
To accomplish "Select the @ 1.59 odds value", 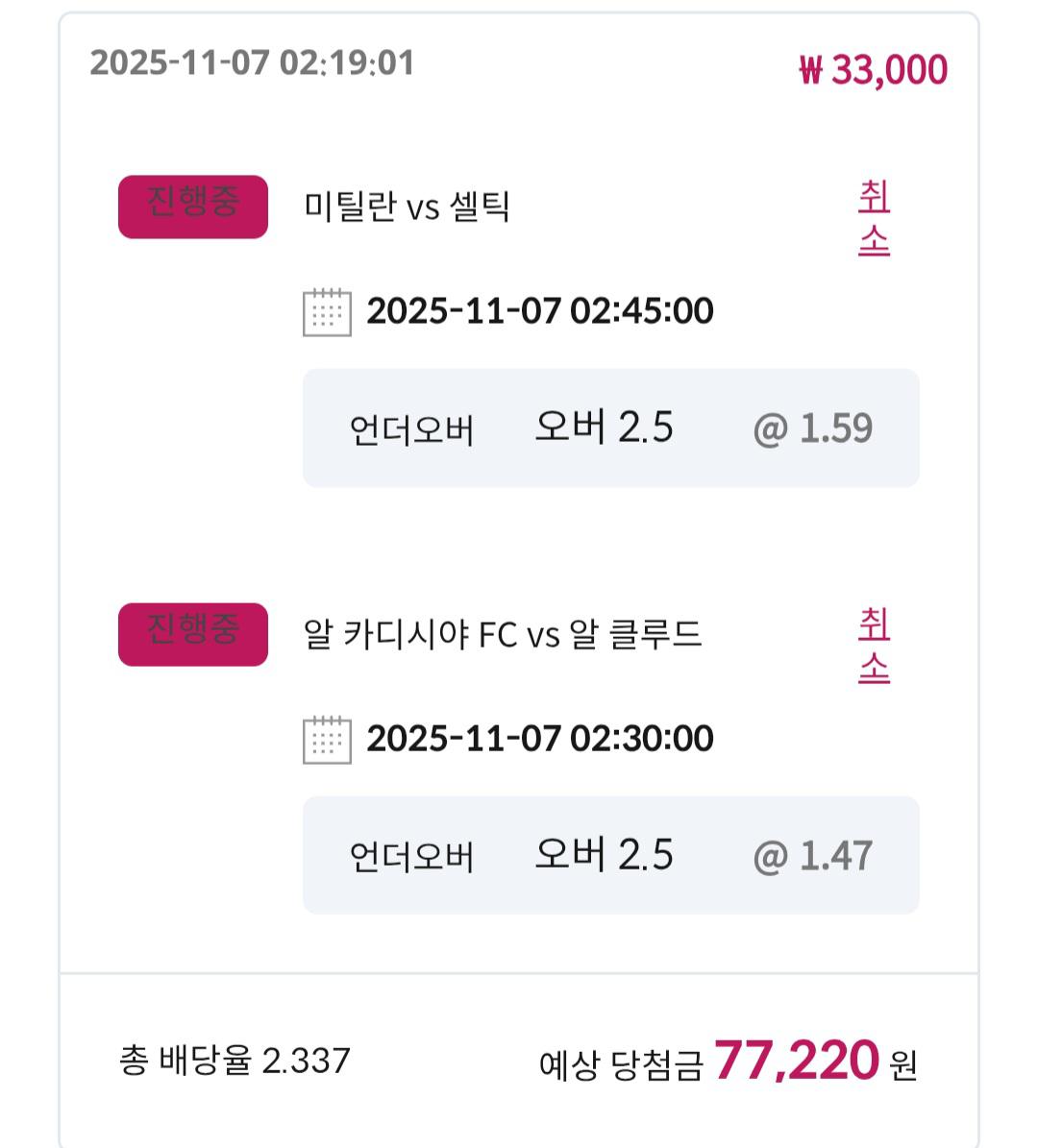I will coord(812,428).
